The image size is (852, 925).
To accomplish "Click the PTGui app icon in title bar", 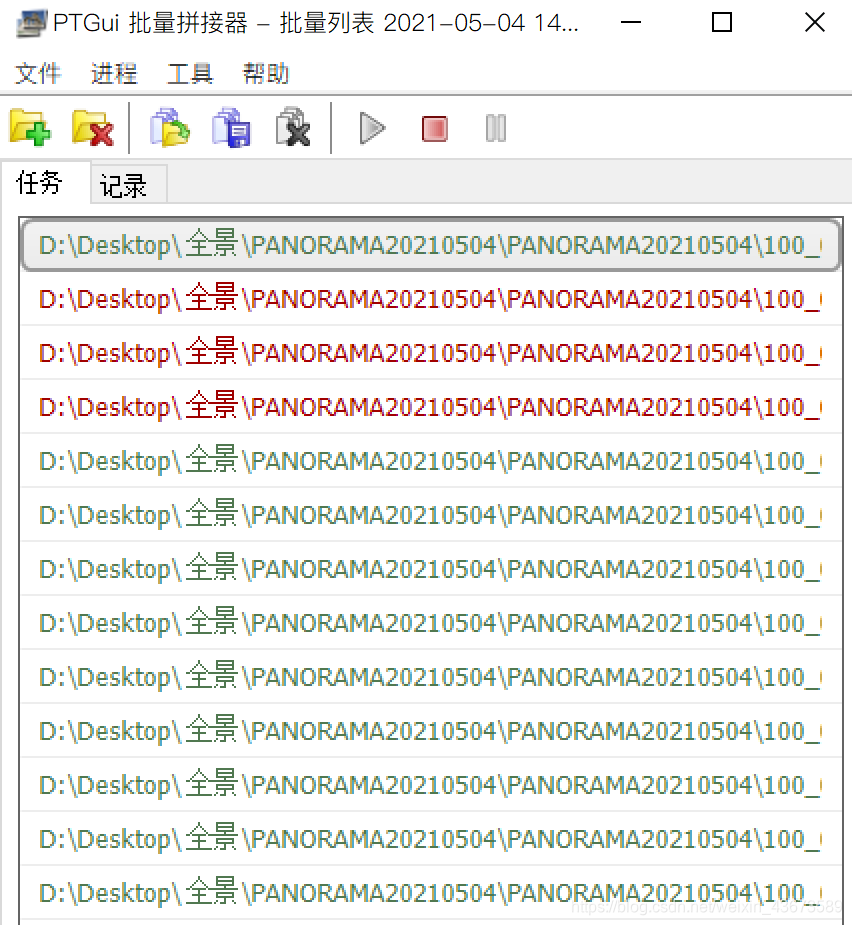I will [31, 24].
